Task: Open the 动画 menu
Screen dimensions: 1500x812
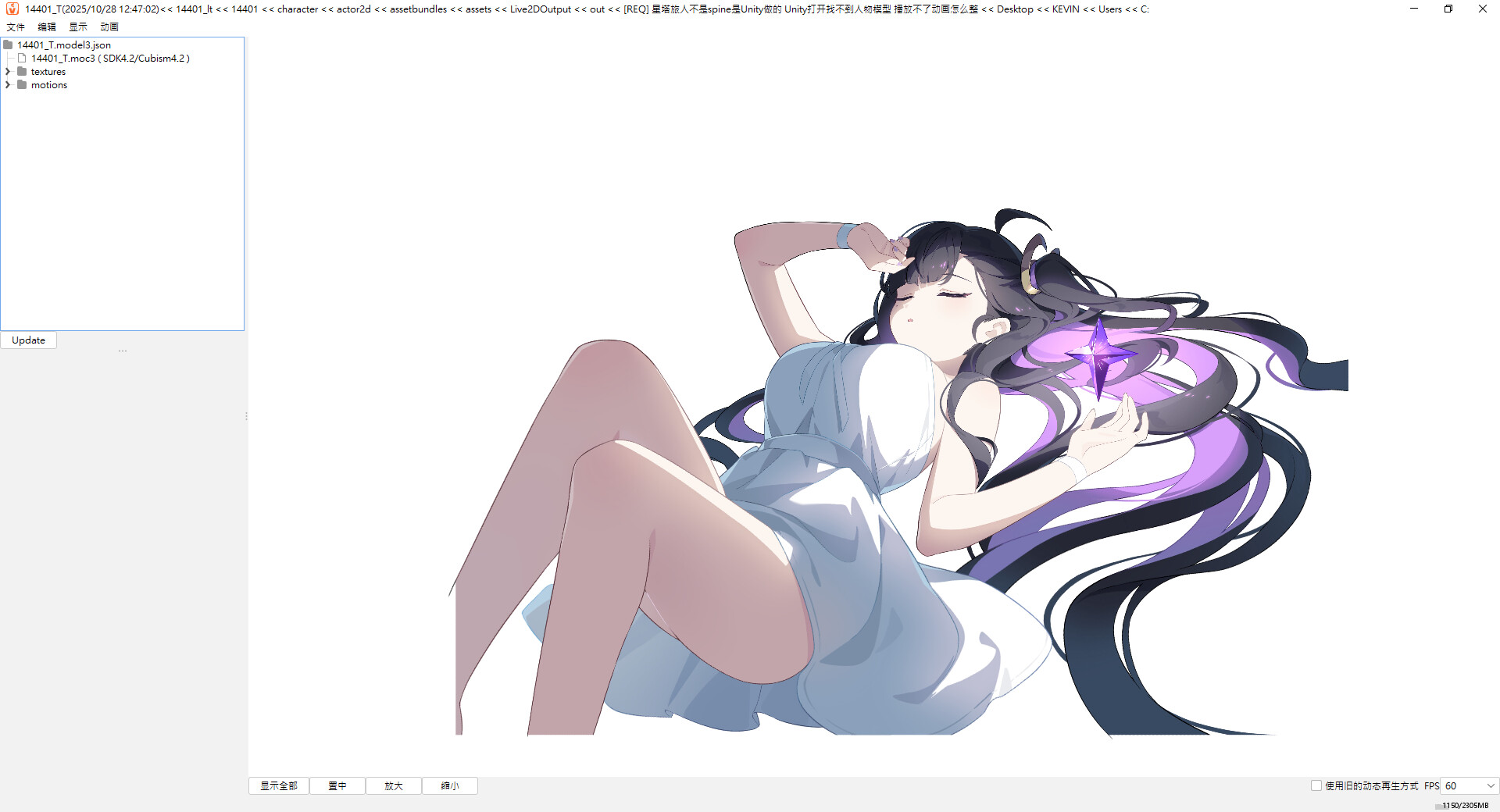Action: point(109,27)
